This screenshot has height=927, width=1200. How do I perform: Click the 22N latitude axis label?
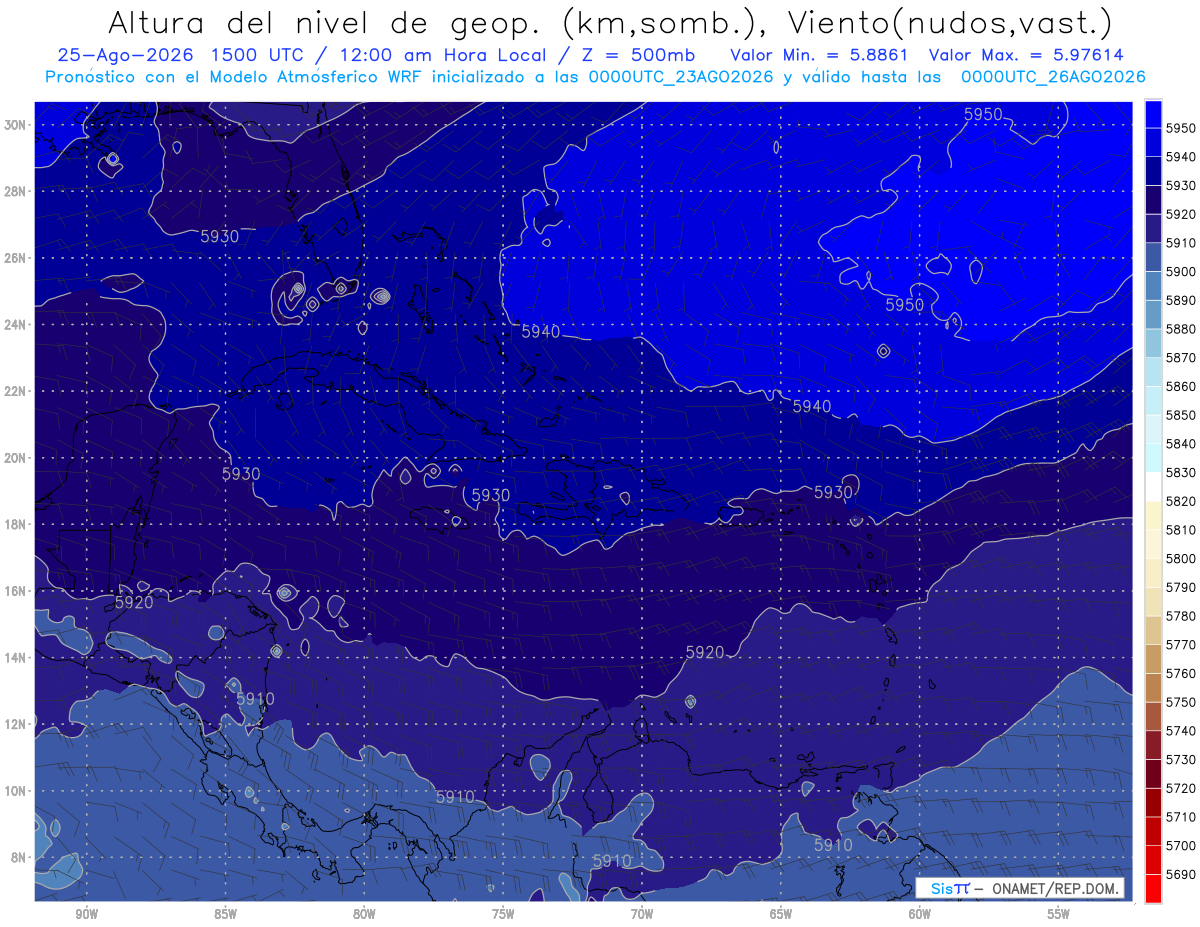[15, 391]
